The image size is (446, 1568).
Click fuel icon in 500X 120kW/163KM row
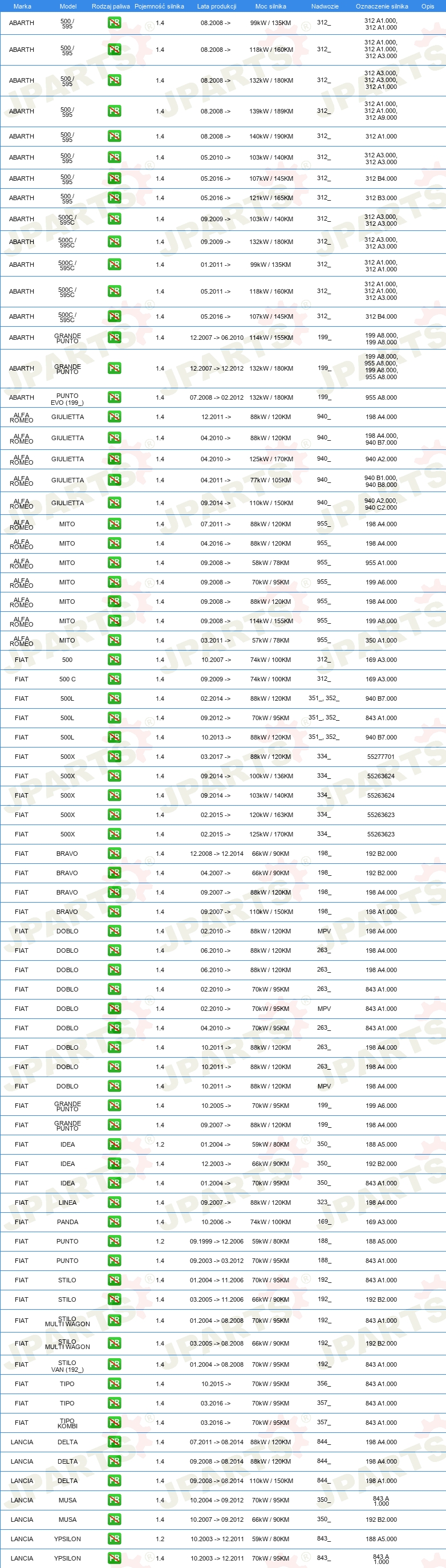(115, 815)
